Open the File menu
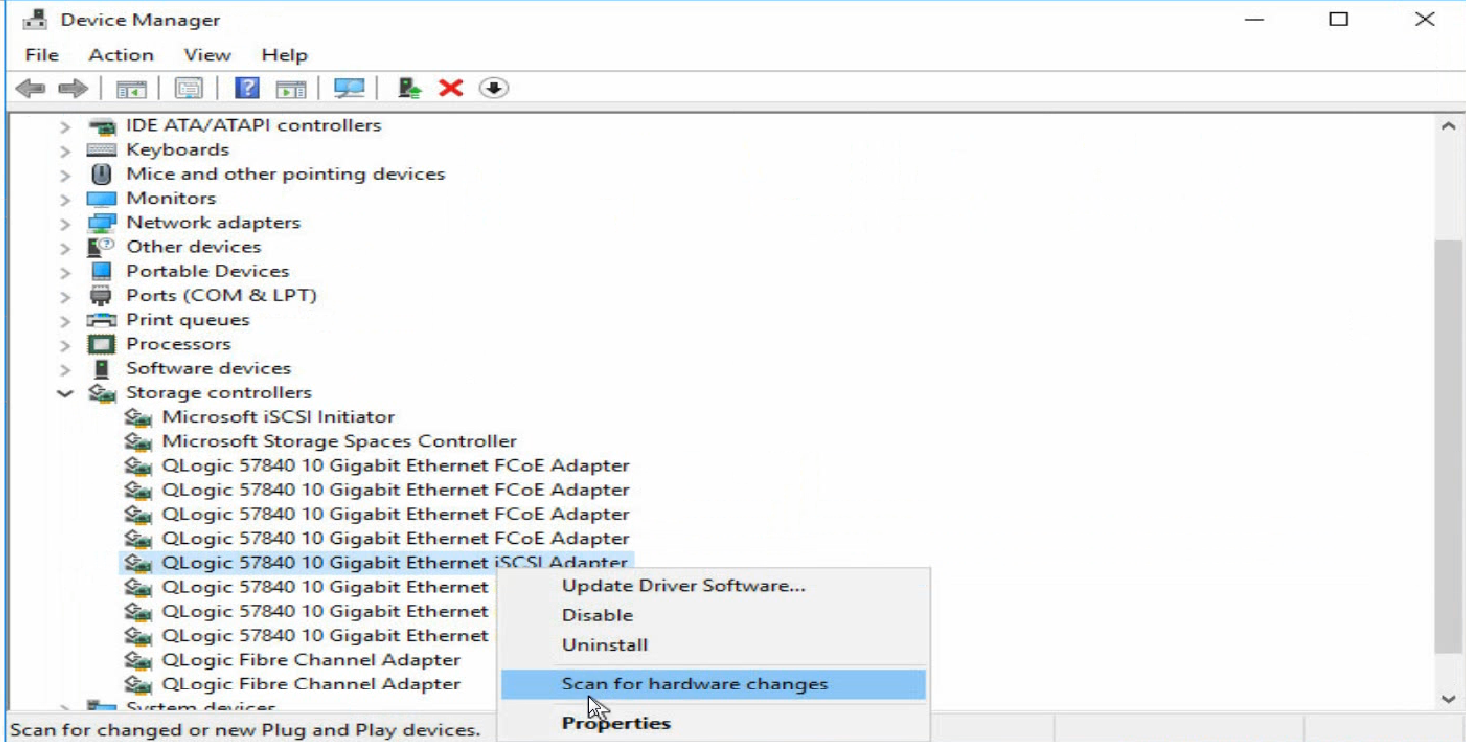 point(42,55)
